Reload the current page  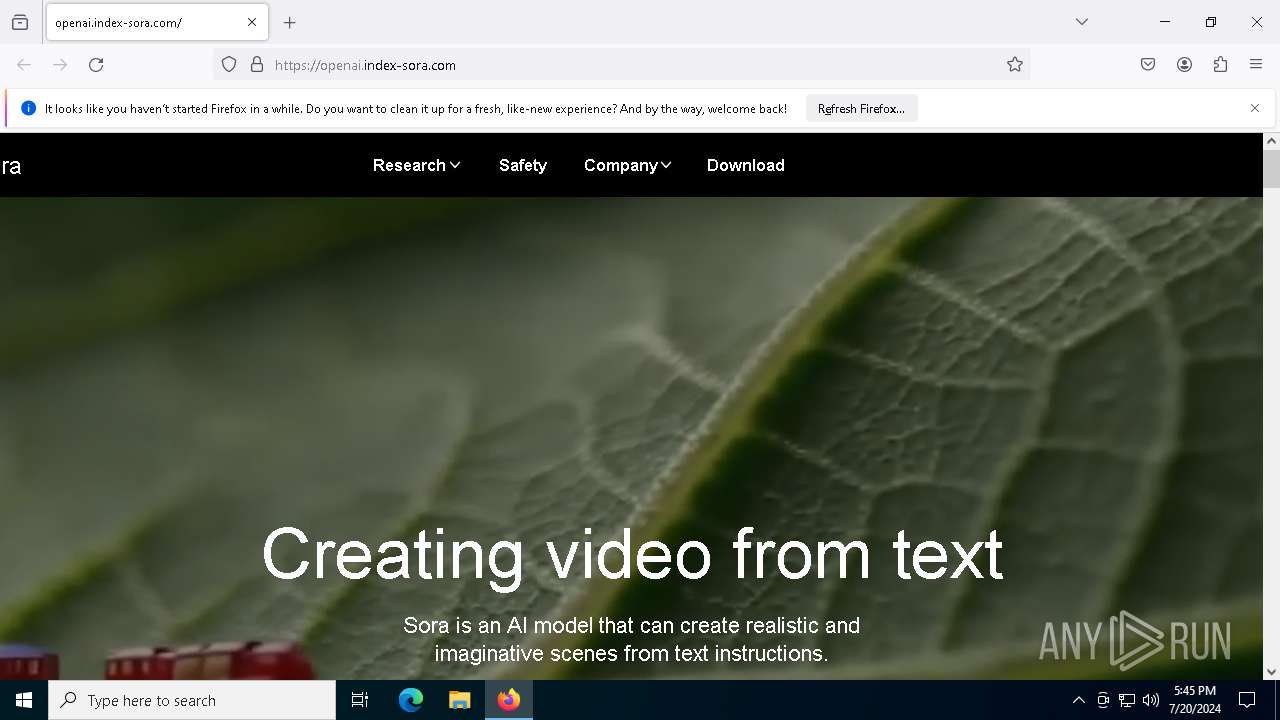[96, 65]
